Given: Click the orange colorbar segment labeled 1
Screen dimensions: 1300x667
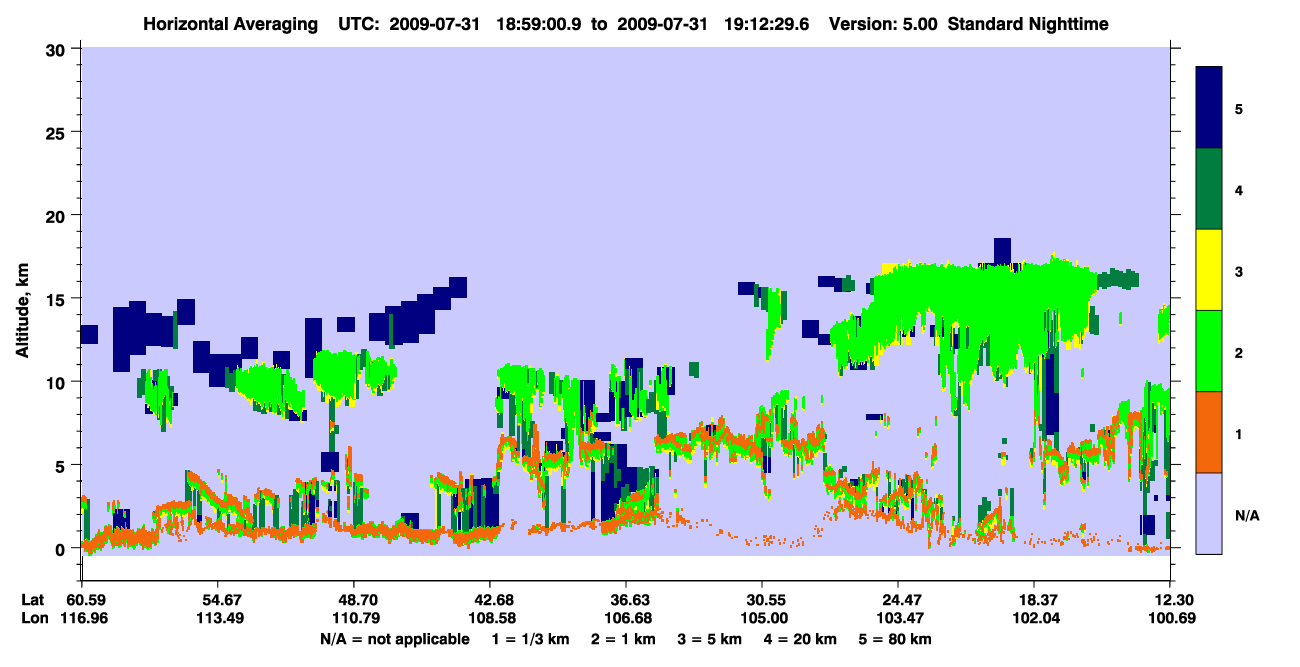Looking at the screenshot, I should [1209, 432].
